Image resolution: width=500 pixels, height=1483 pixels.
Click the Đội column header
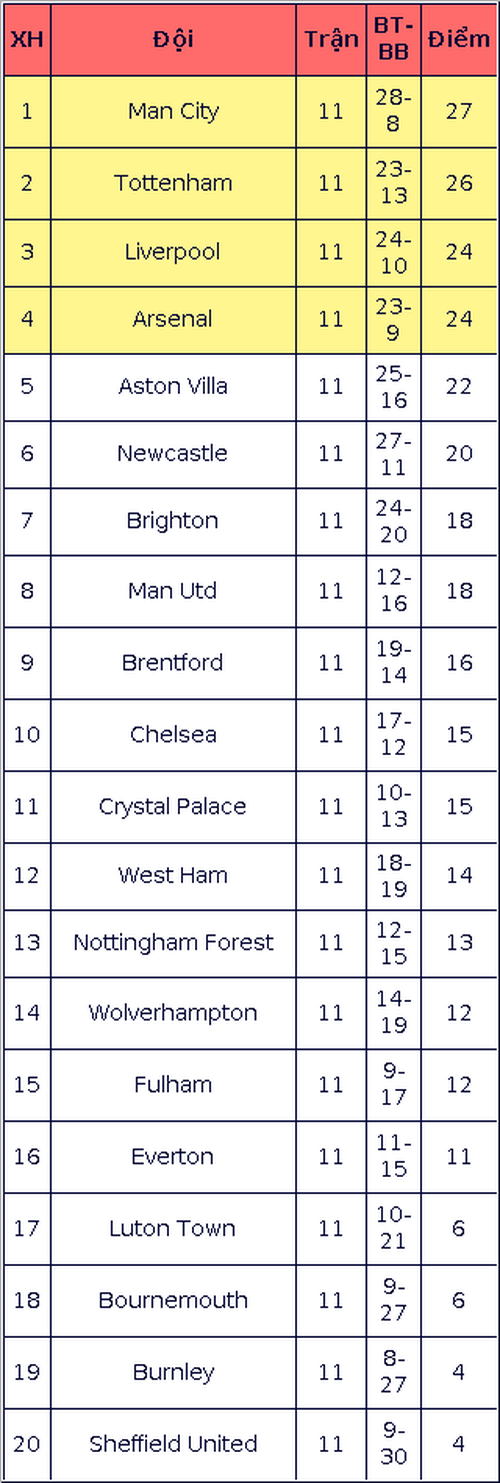point(173,40)
